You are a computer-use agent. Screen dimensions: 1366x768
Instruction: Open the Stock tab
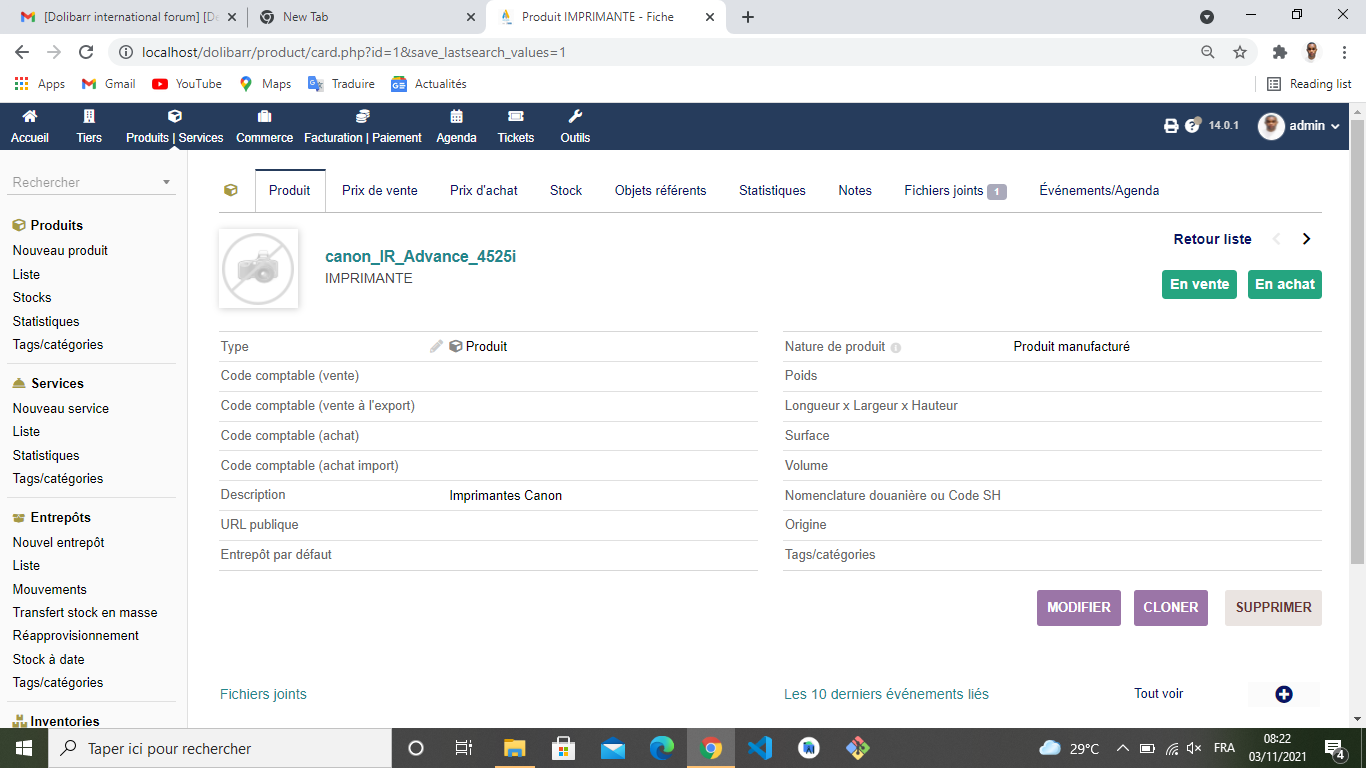point(566,190)
